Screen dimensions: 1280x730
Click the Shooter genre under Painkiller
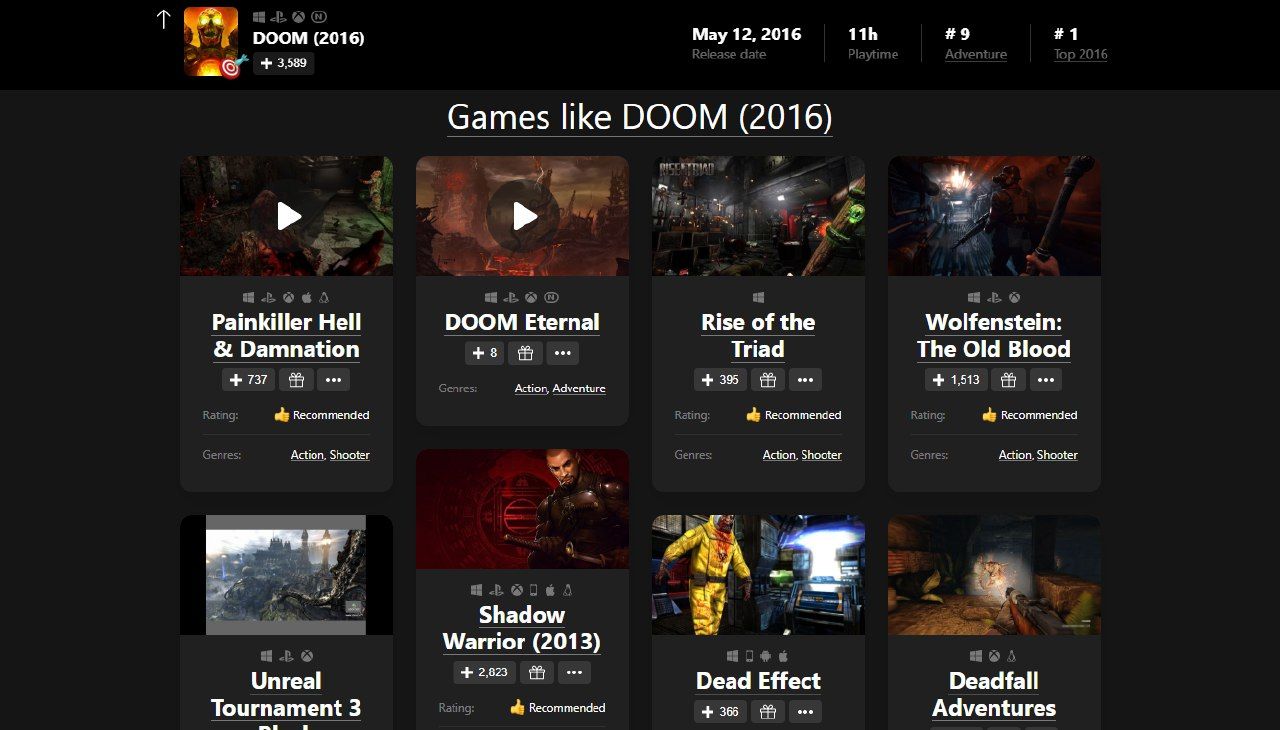tap(350, 455)
